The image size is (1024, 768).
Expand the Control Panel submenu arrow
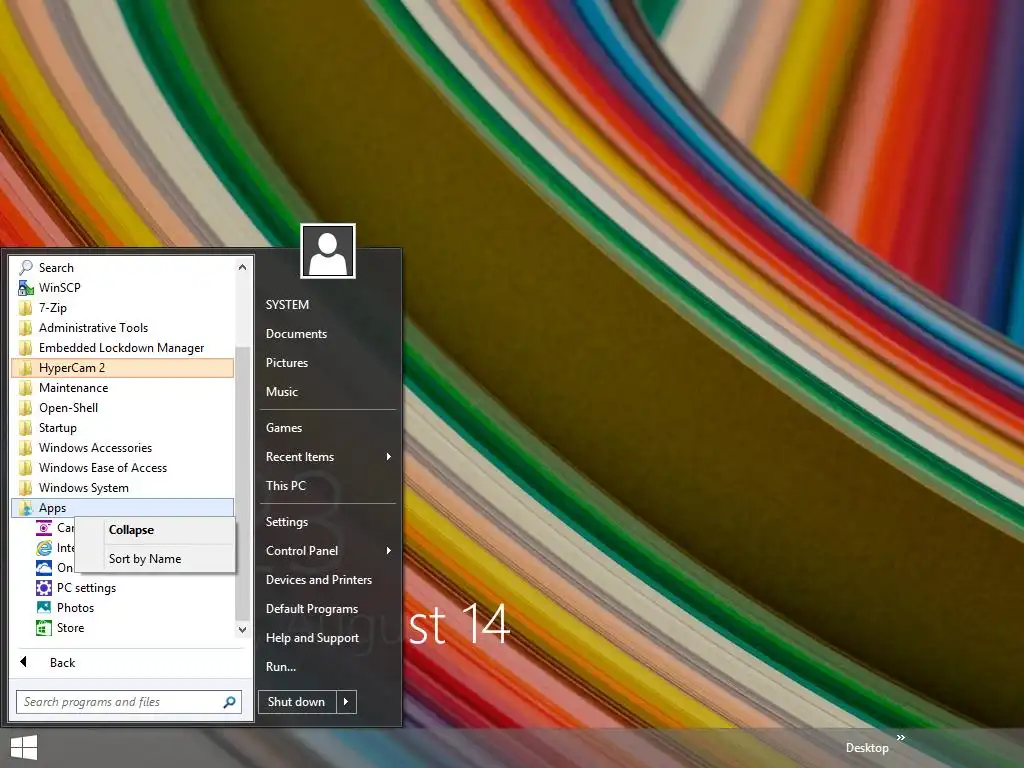pyautogui.click(x=389, y=551)
